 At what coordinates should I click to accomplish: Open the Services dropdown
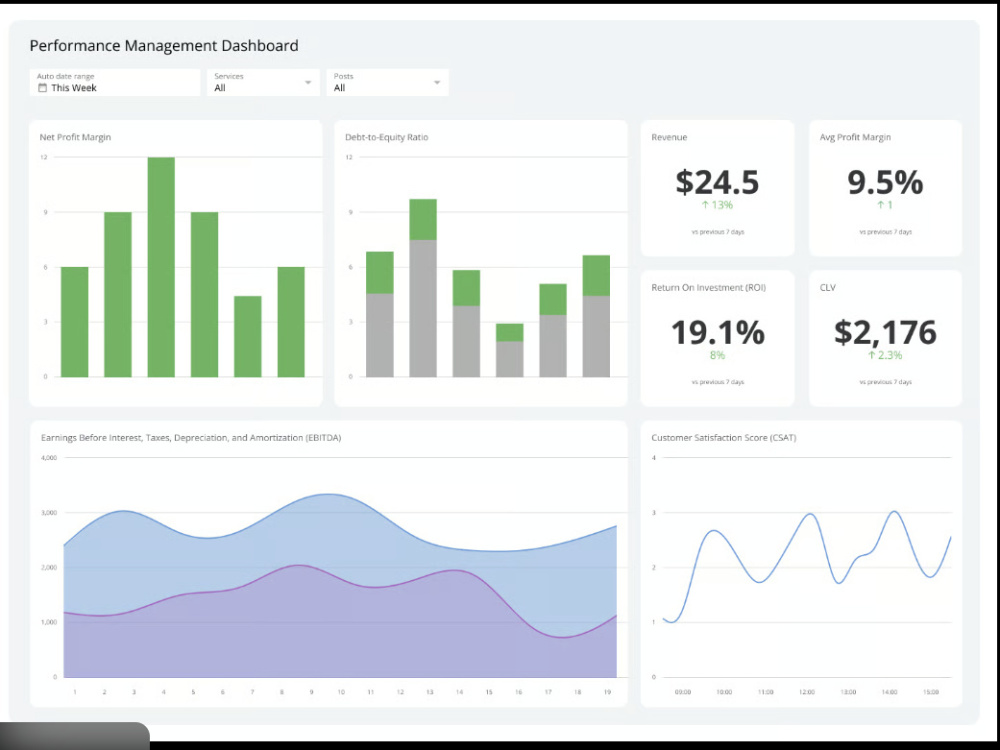click(263, 82)
